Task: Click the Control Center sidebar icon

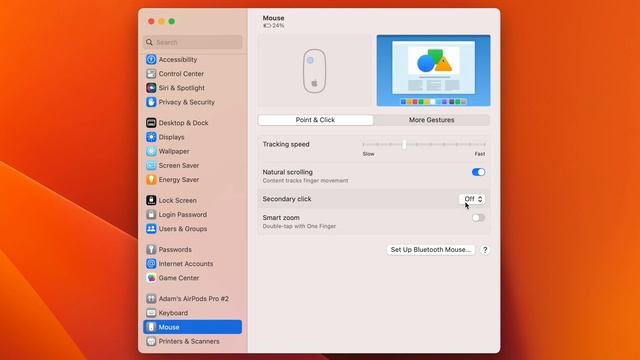Action: pos(151,73)
